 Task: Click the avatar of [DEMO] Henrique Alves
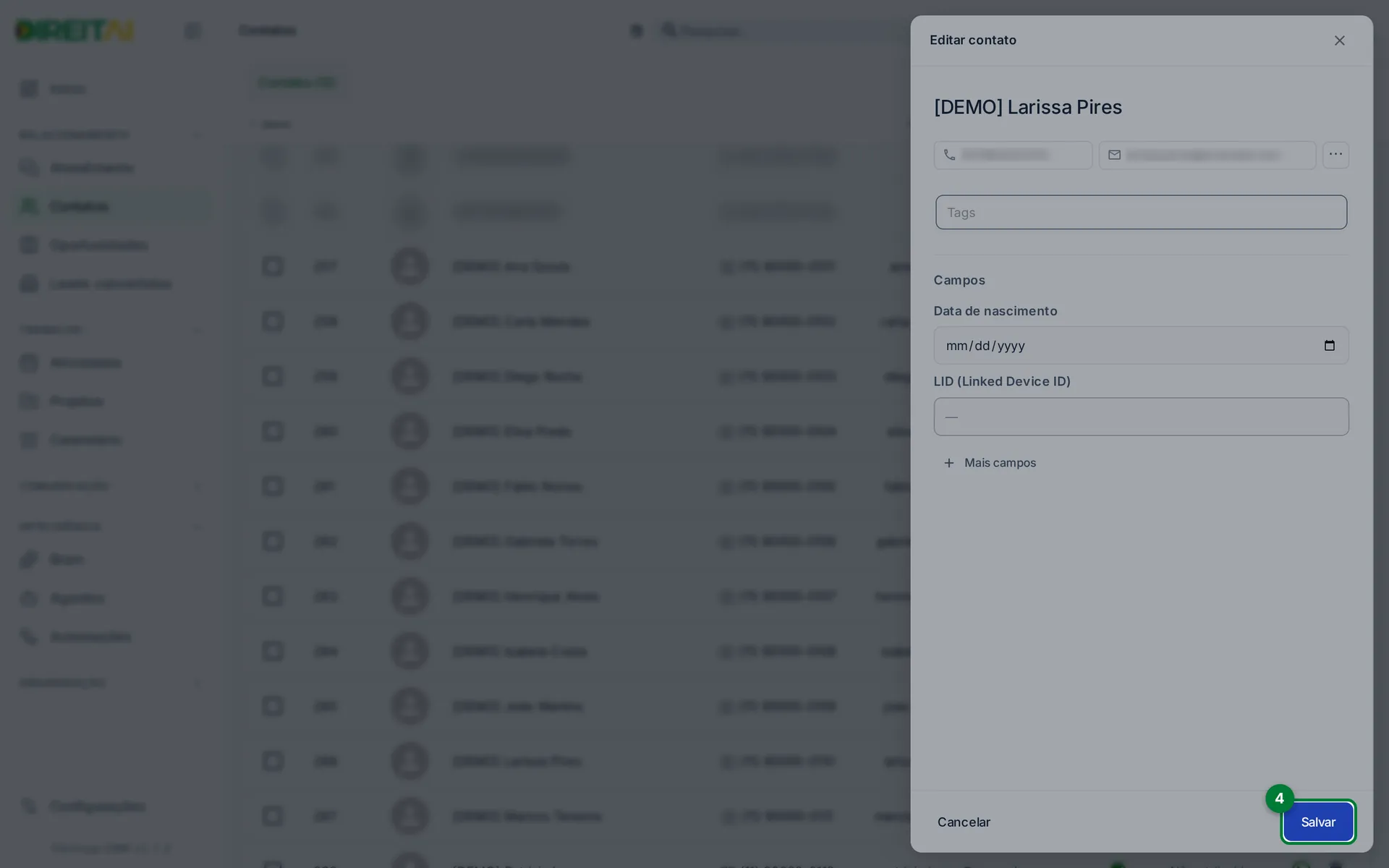[x=410, y=596]
